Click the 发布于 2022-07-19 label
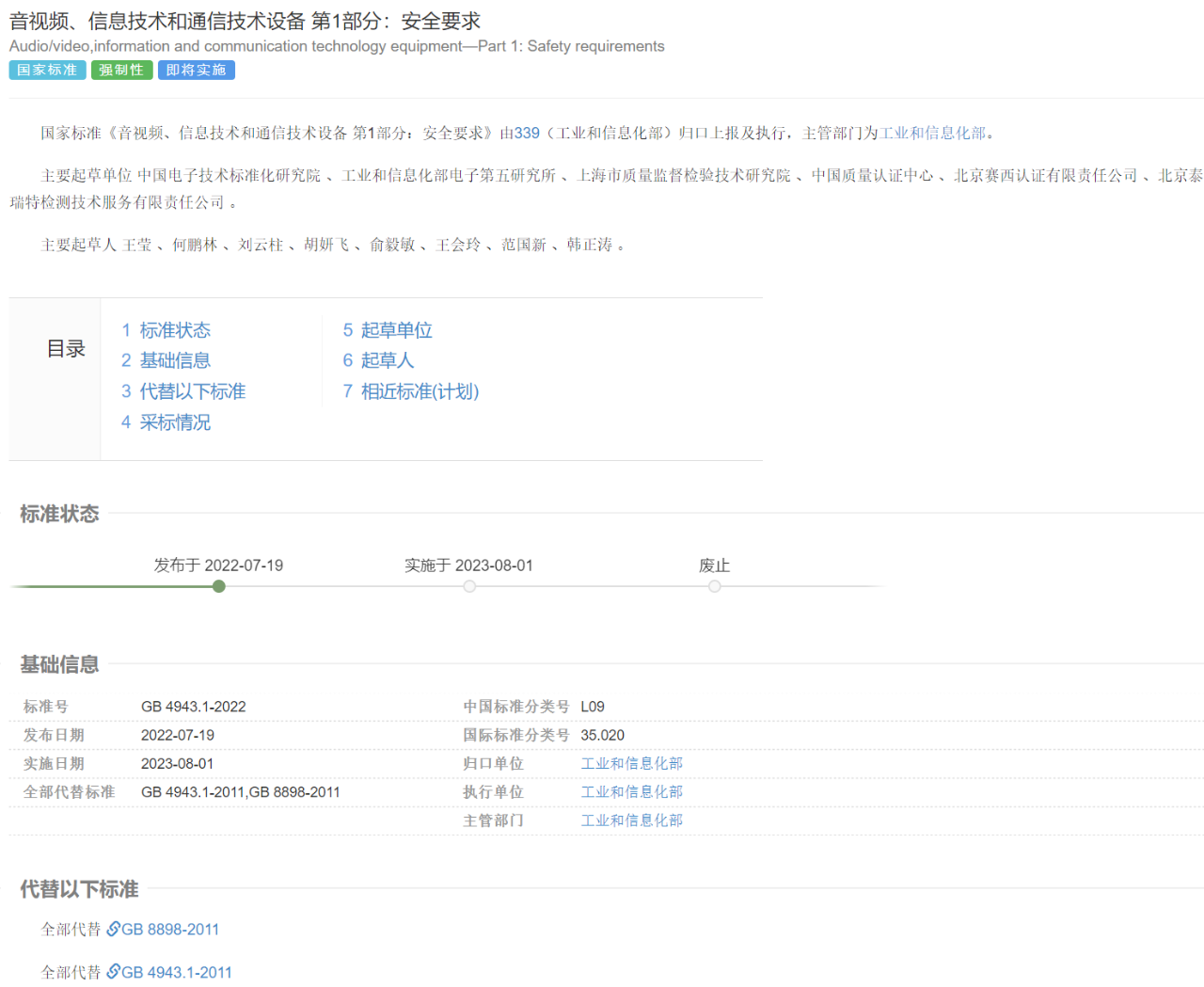 click(x=218, y=565)
